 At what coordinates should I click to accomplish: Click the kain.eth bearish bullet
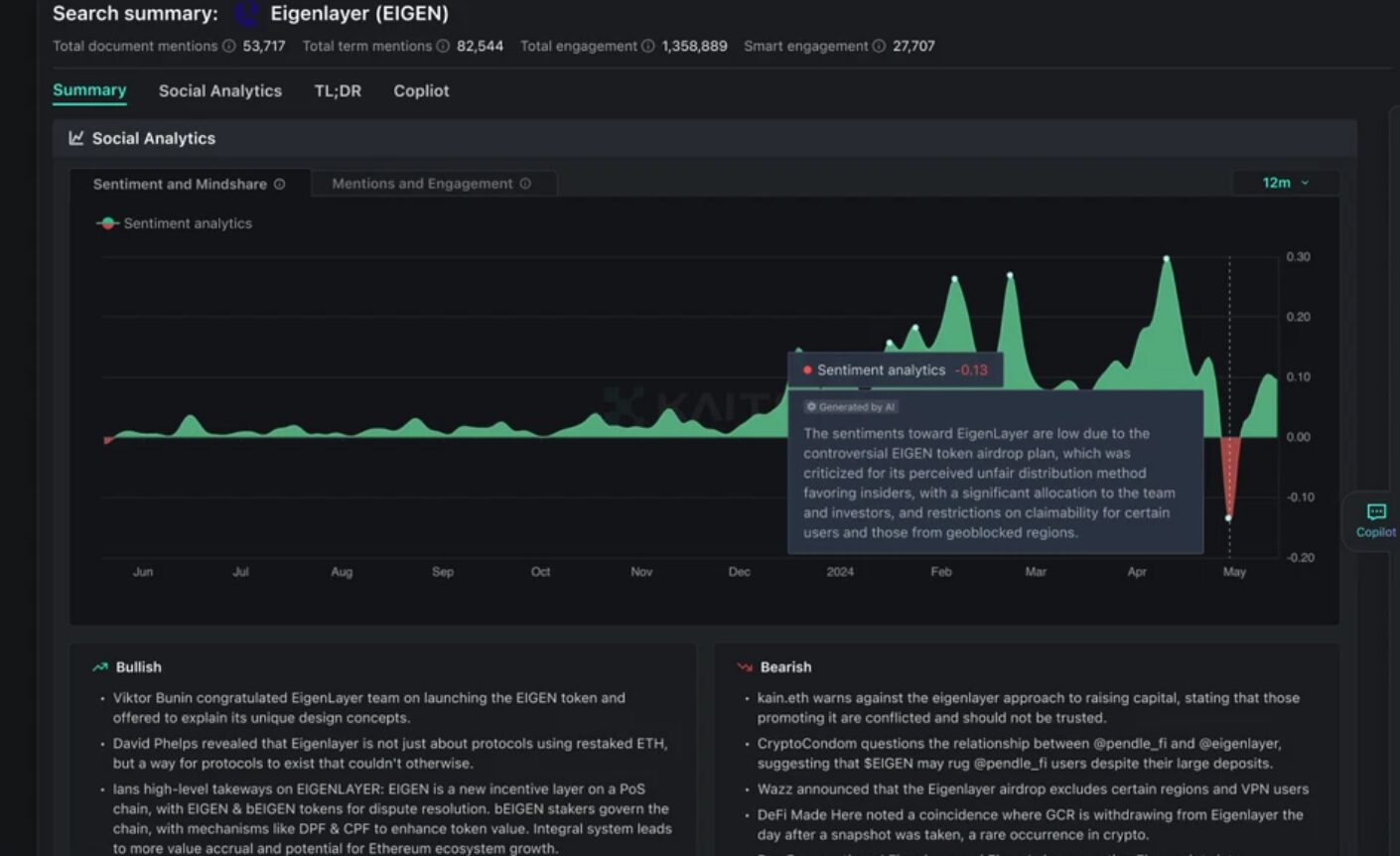pos(1029,708)
